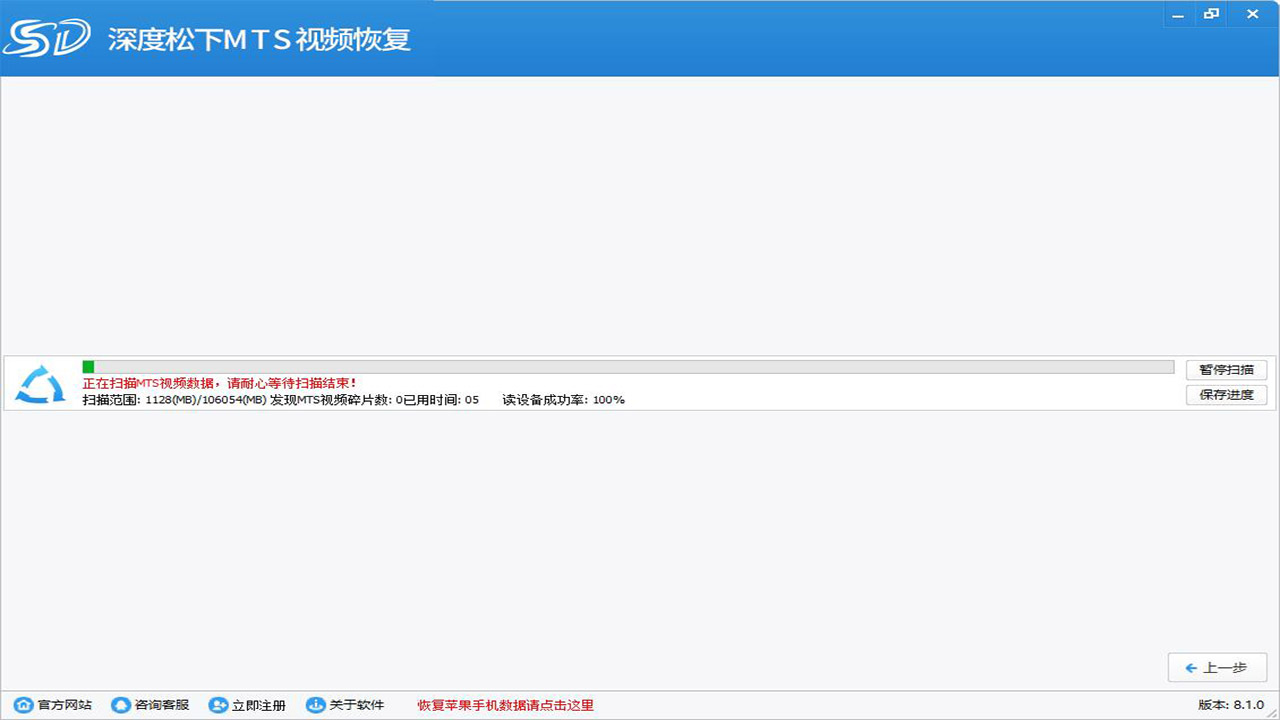Image resolution: width=1280 pixels, height=720 pixels.
Task: Click the green scan progress bar
Action: [x=86, y=366]
